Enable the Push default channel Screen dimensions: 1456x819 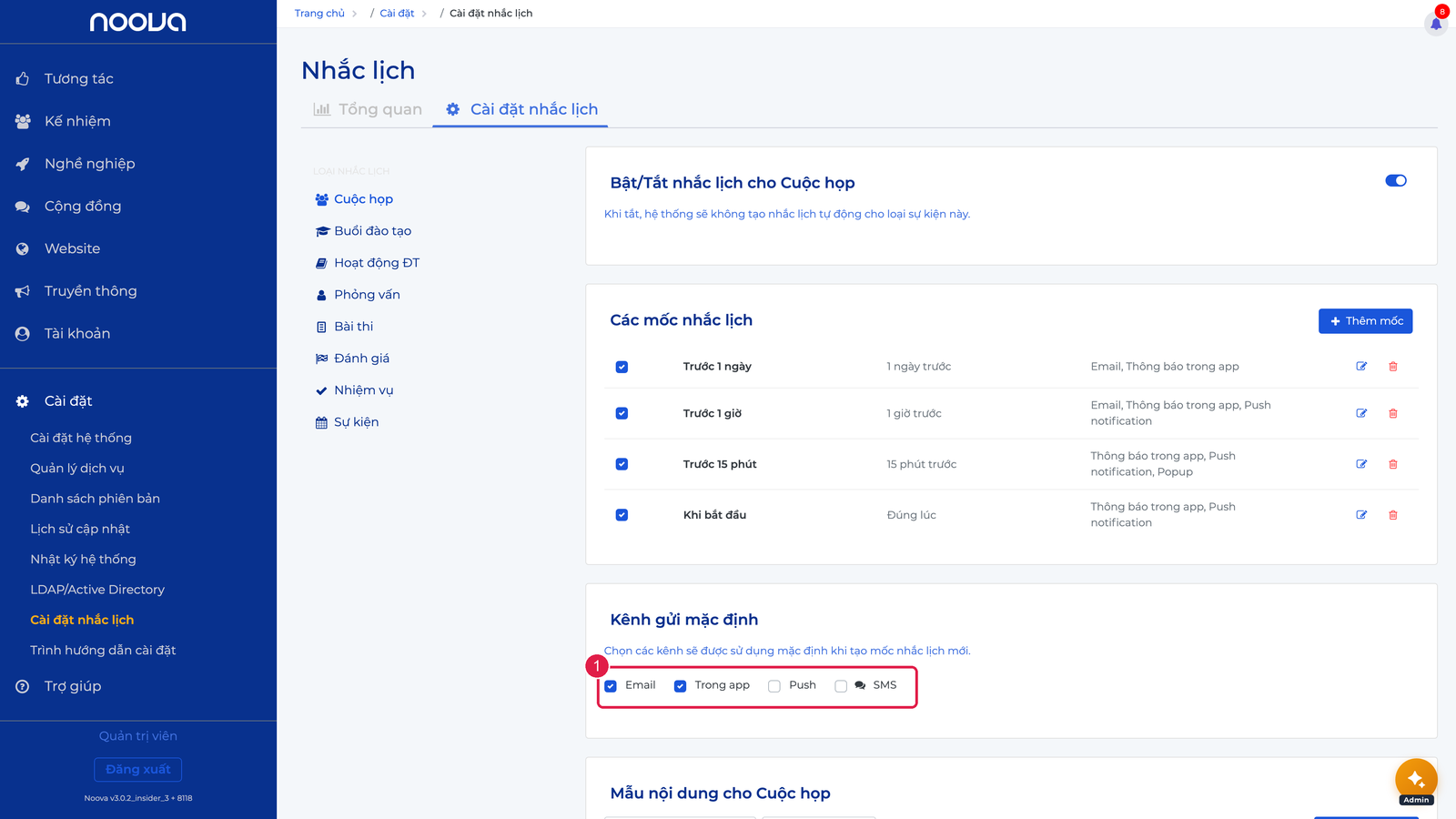coord(774,686)
